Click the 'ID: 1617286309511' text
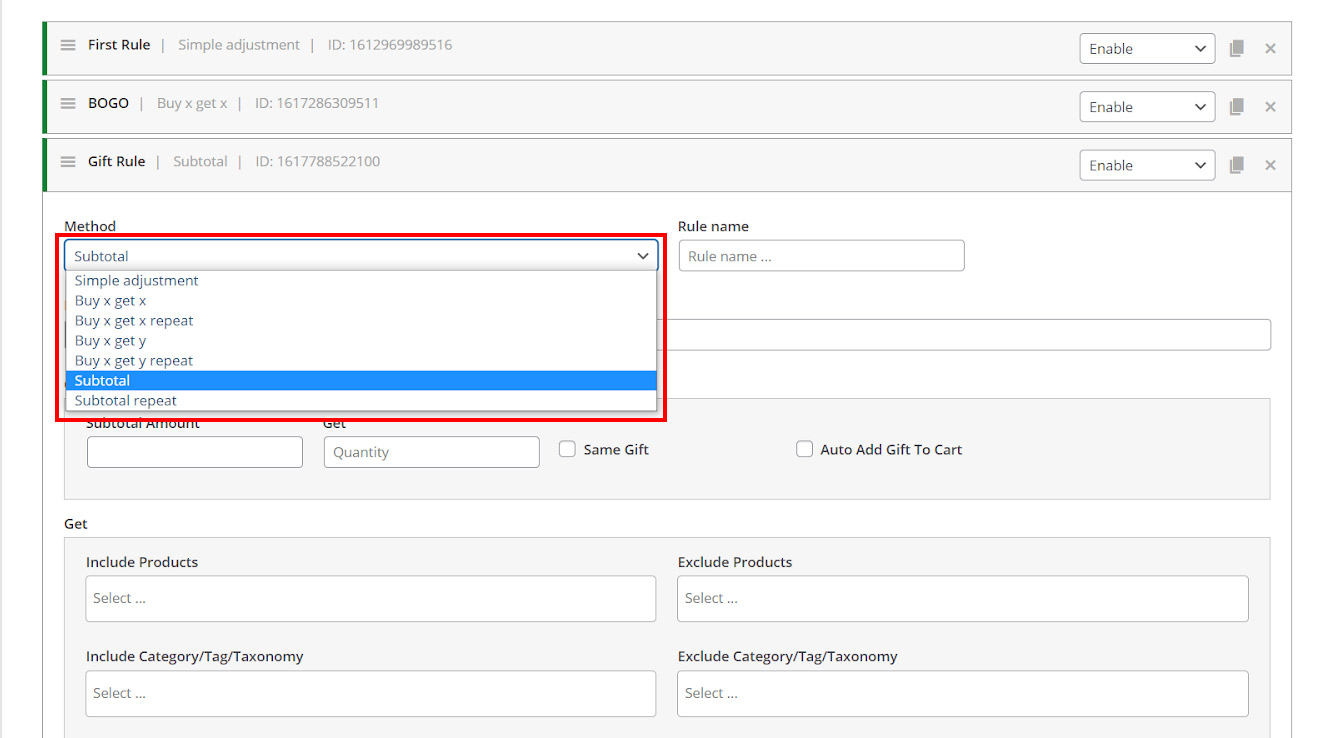Image resolution: width=1327 pixels, height=738 pixels. coord(317,103)
